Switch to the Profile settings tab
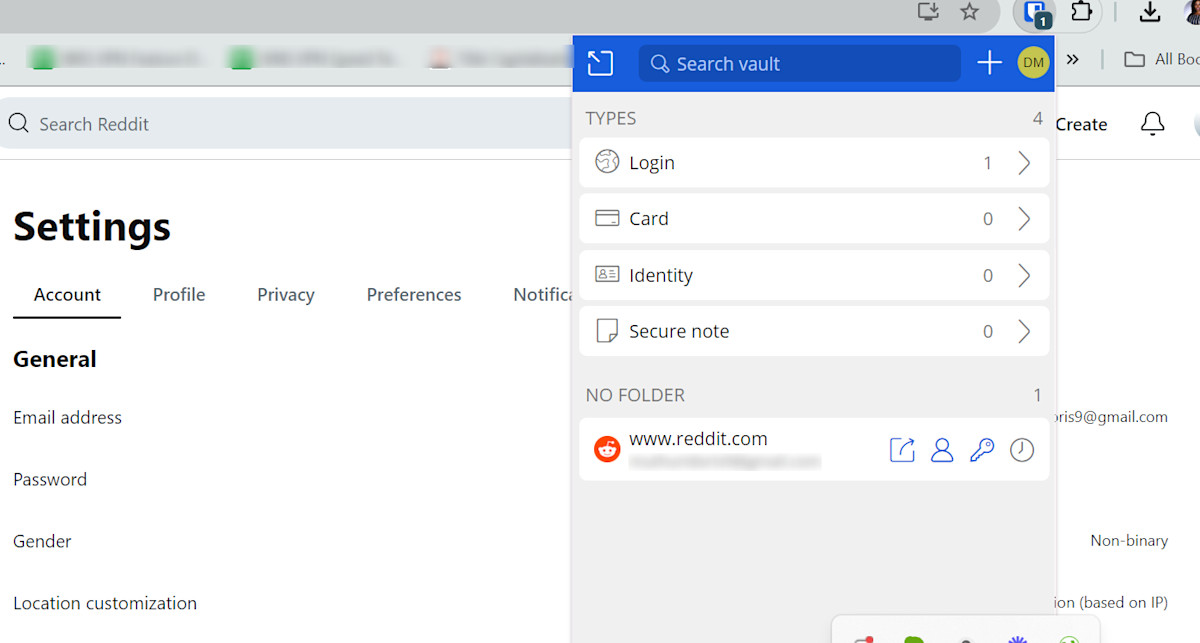Viewport: 1200px width, 643px height. [179, 295]
